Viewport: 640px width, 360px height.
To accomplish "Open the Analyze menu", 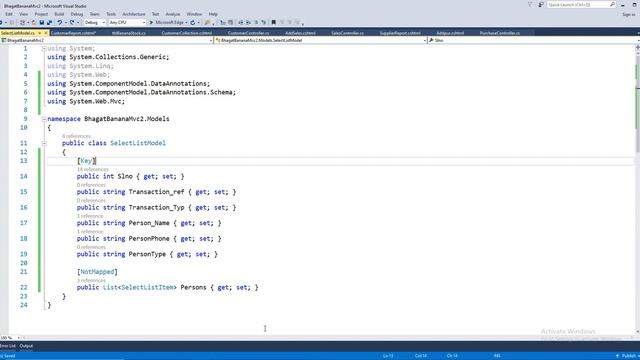I will pos(173,14).
